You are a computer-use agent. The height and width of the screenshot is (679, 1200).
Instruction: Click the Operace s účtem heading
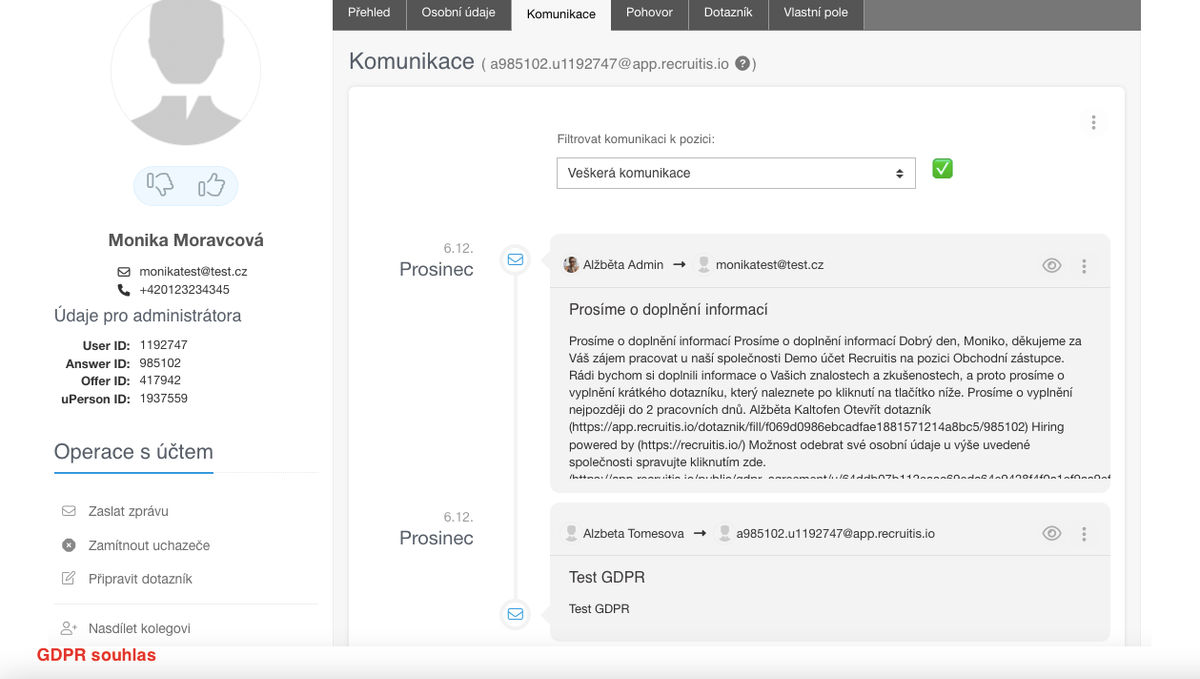pyautogui.click(x=134, y=452)
